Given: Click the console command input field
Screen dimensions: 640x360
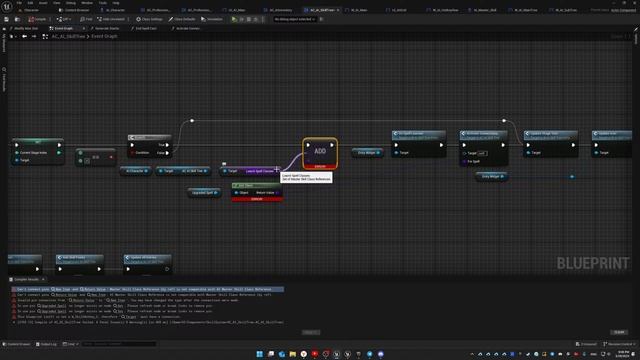Looking at the screenshot, I should (x=118, y=344).
